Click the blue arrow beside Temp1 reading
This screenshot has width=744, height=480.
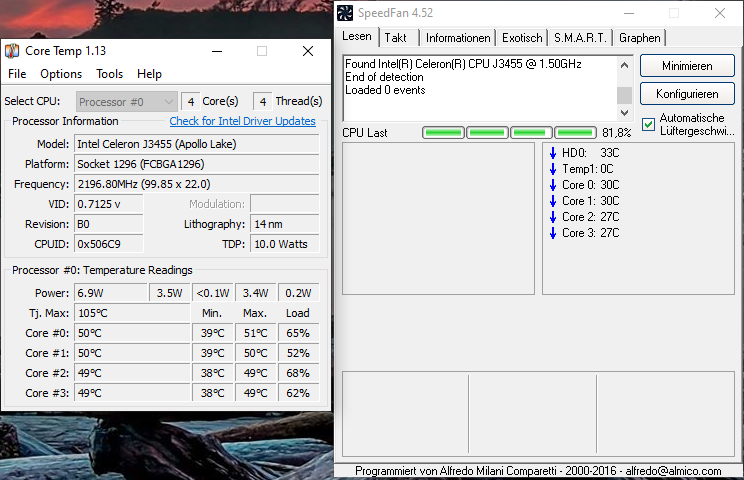(x=553, y=169)
